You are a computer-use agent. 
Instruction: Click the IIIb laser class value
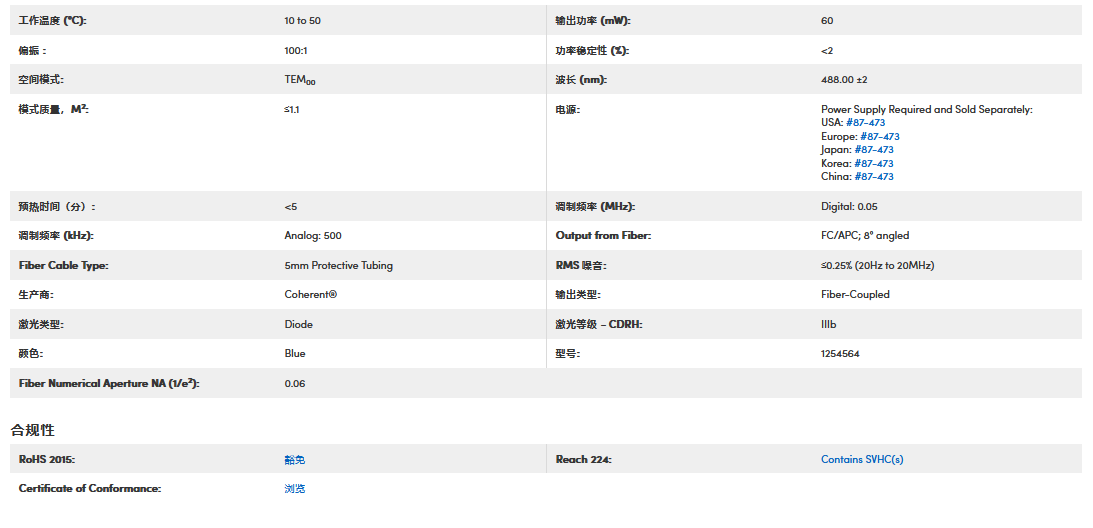[829, 324]
